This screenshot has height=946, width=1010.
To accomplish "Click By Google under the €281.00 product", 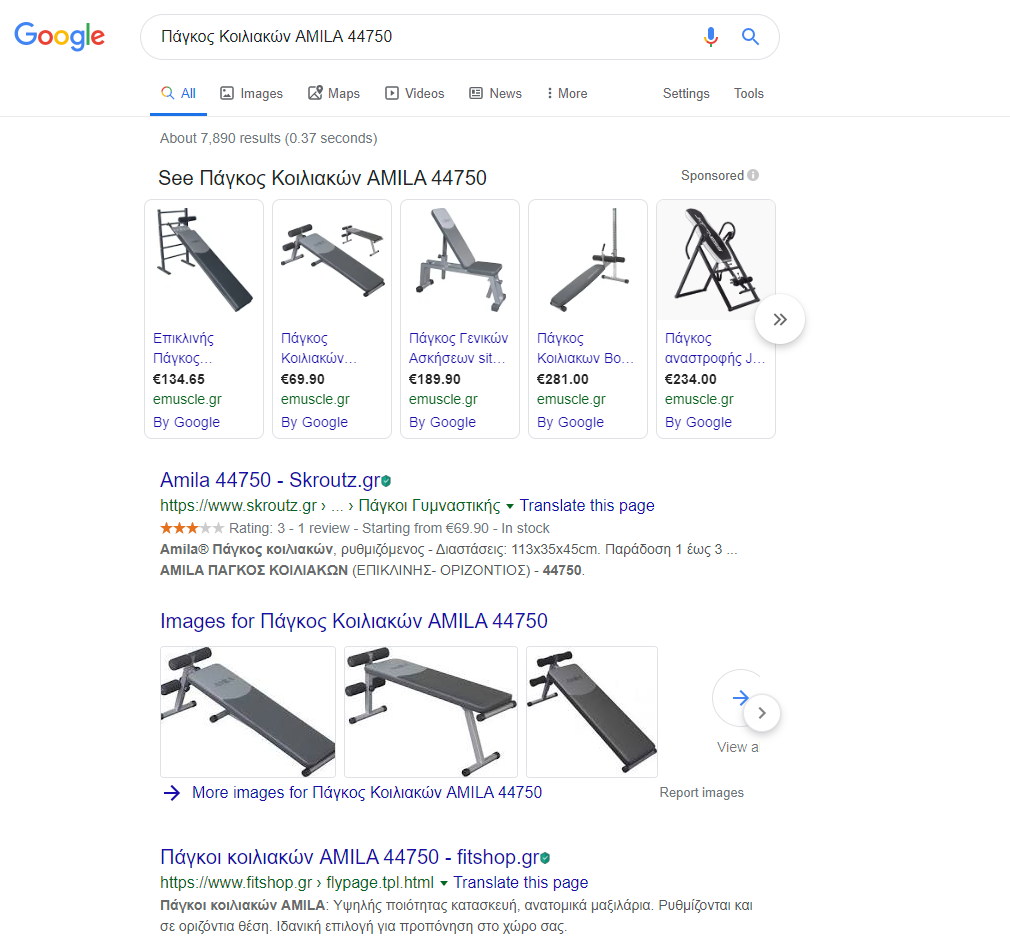I will point(571,422).
